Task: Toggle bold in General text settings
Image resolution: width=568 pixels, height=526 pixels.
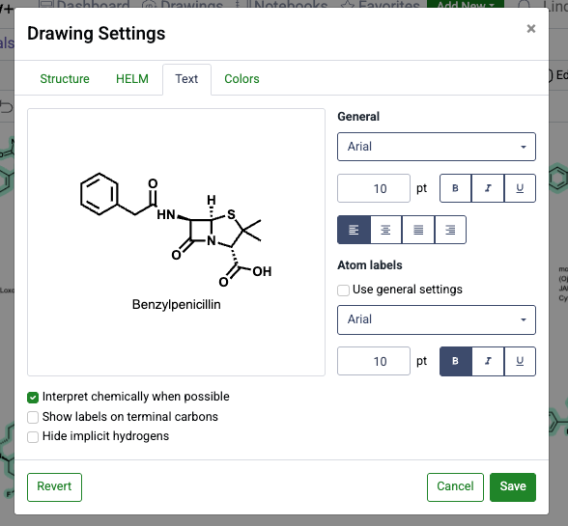Action: coord(455,188)
